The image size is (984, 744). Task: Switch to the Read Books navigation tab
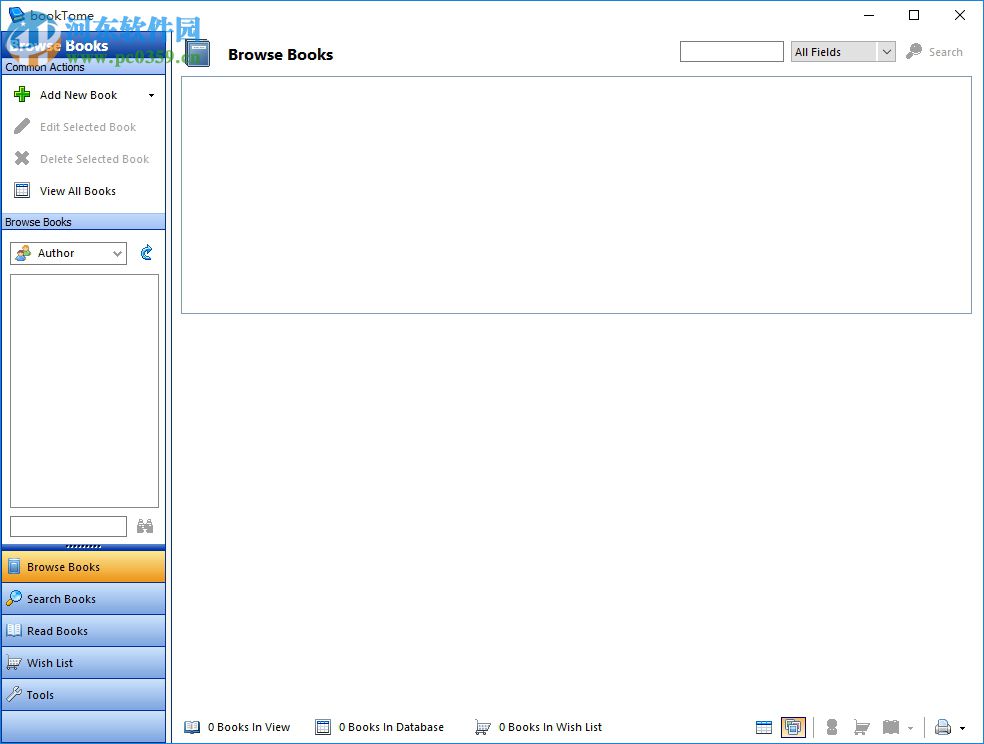(83, 631)
